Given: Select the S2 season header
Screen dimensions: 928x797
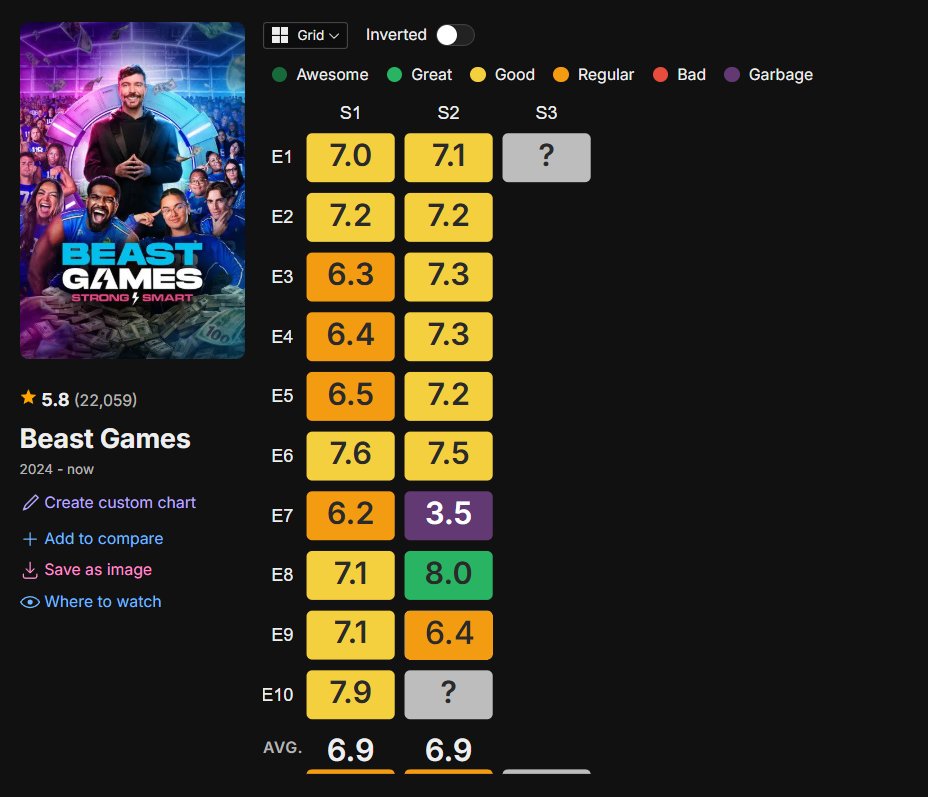Looking at the screenshot, I should (x=448, y=112).
